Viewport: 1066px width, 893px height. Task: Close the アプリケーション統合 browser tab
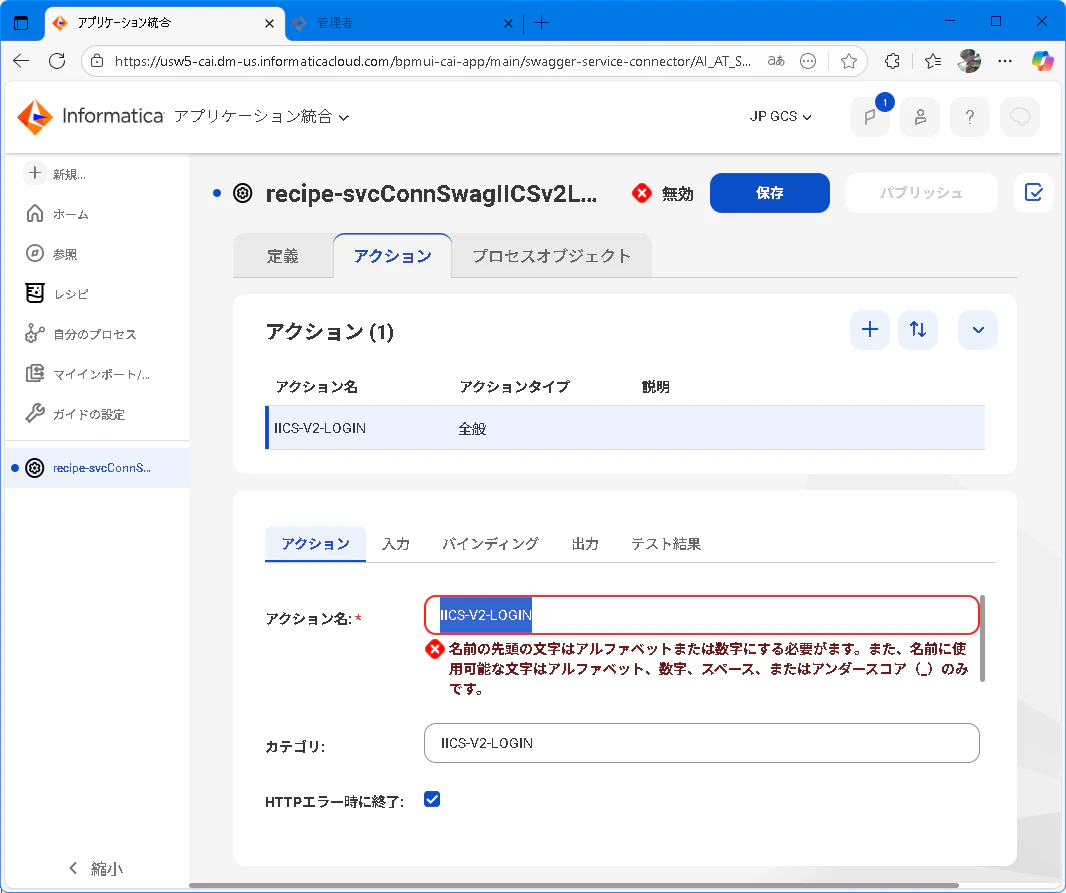(269, 23)
